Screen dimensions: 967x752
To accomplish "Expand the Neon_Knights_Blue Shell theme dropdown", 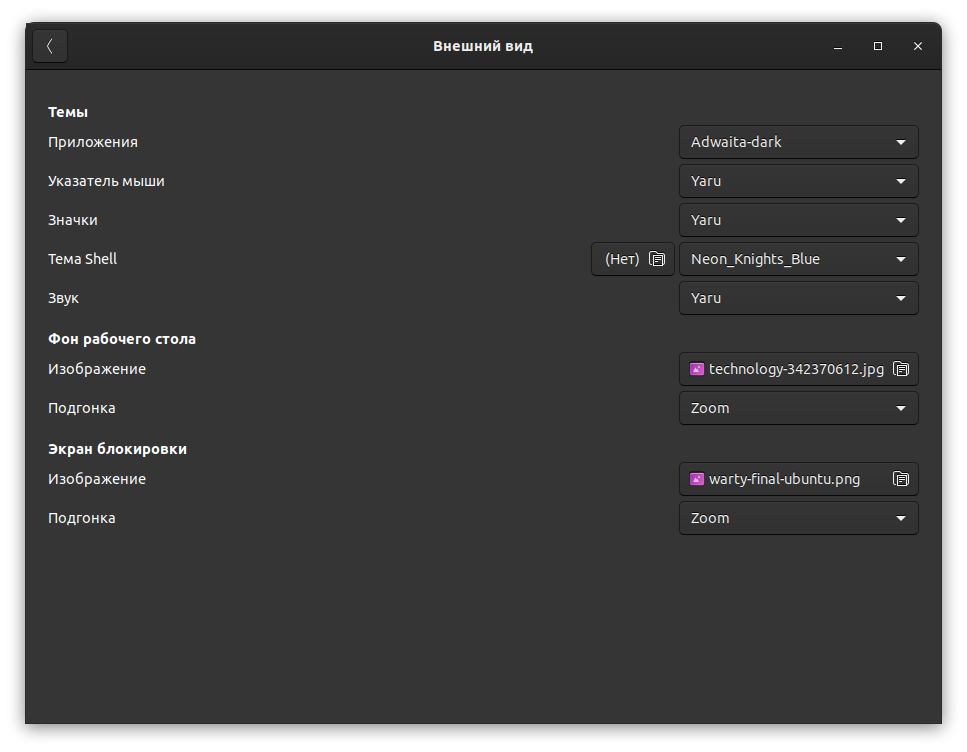I will tap(798, 259).
